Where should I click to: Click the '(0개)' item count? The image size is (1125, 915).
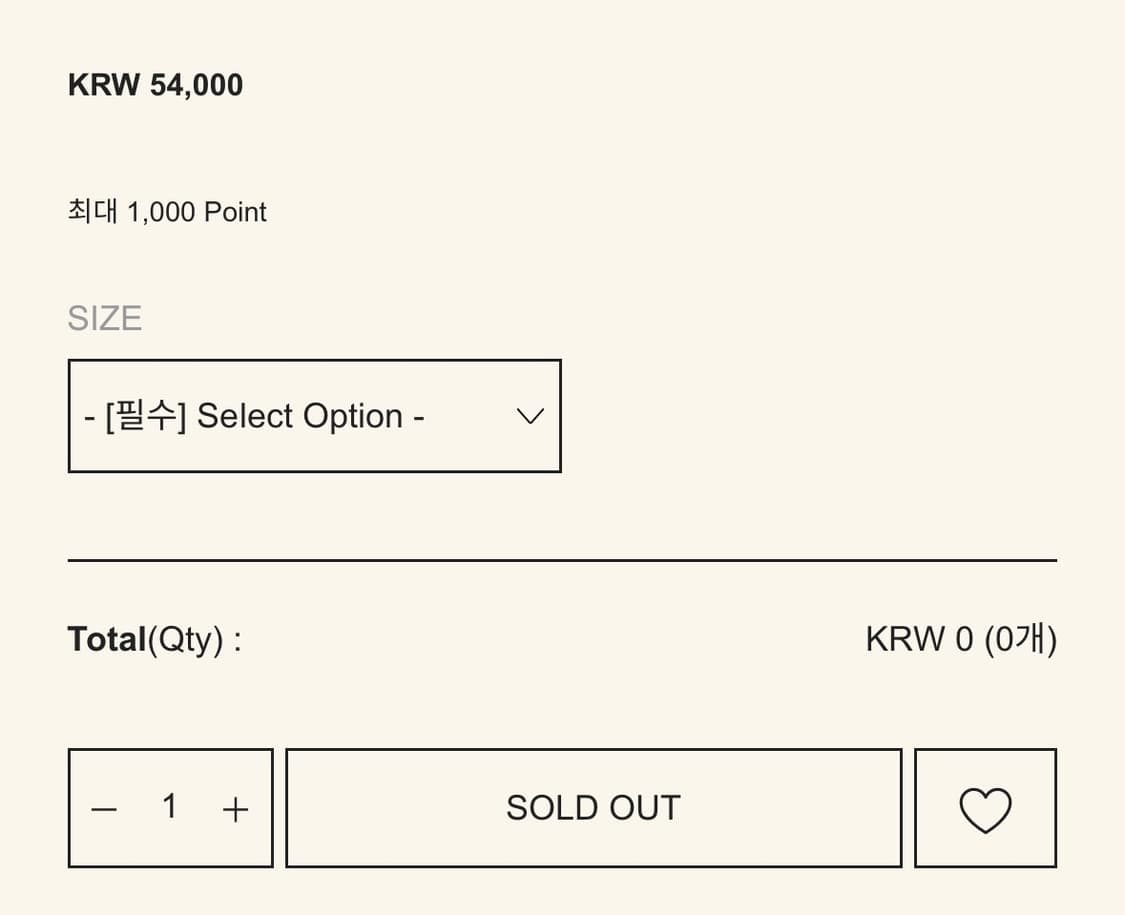(1020, 639)
